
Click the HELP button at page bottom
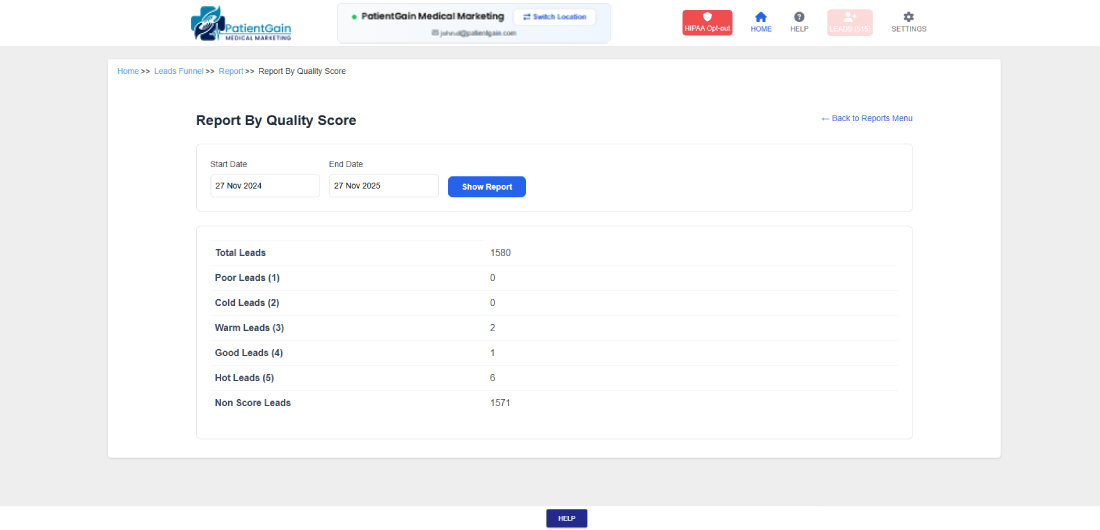coord(567,518)
